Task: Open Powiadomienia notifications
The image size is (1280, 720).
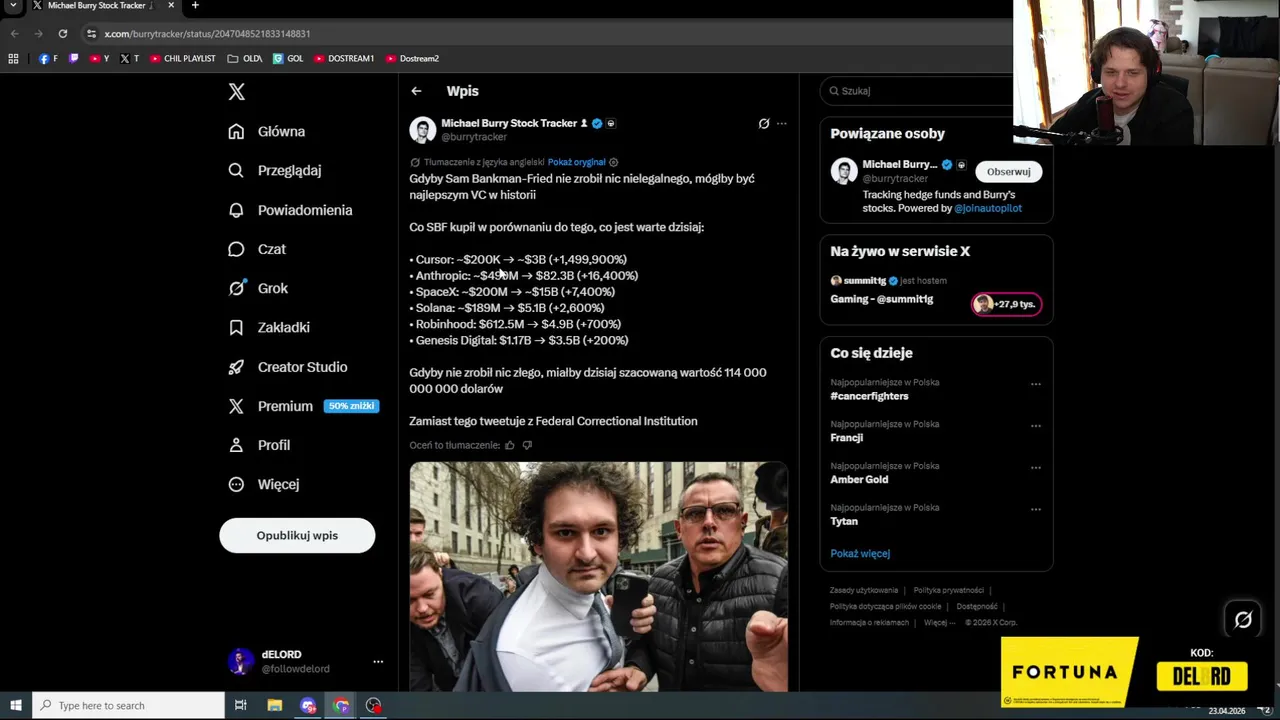Action: point(290,210)
